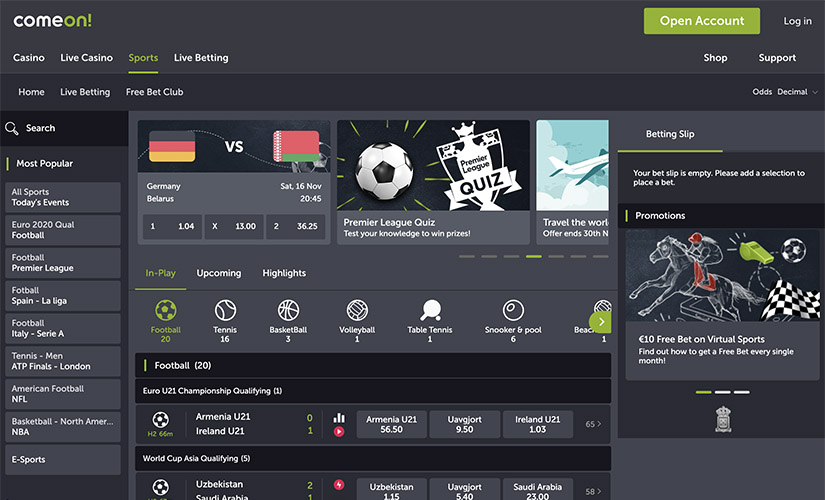Open Spain - La liga
This screenshot has height=500, width=825.
[63, 295]
